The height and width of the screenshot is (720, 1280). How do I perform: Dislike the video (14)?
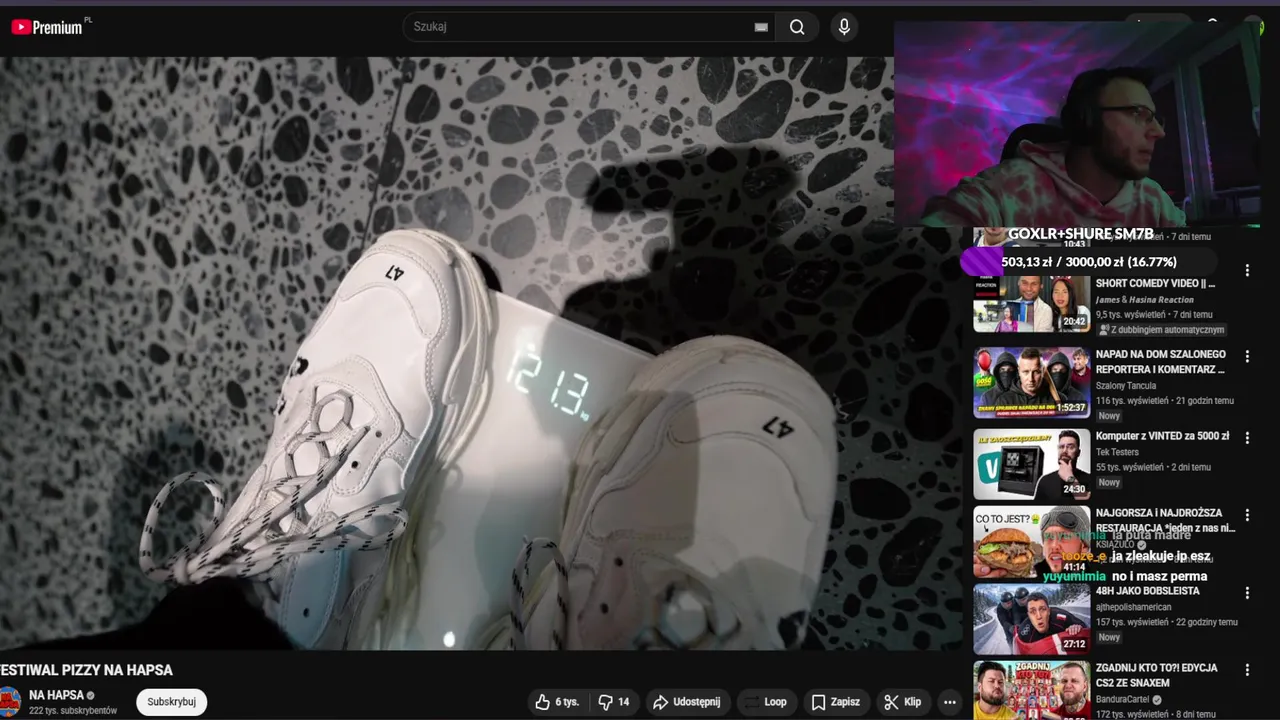(x=614, y=702)
